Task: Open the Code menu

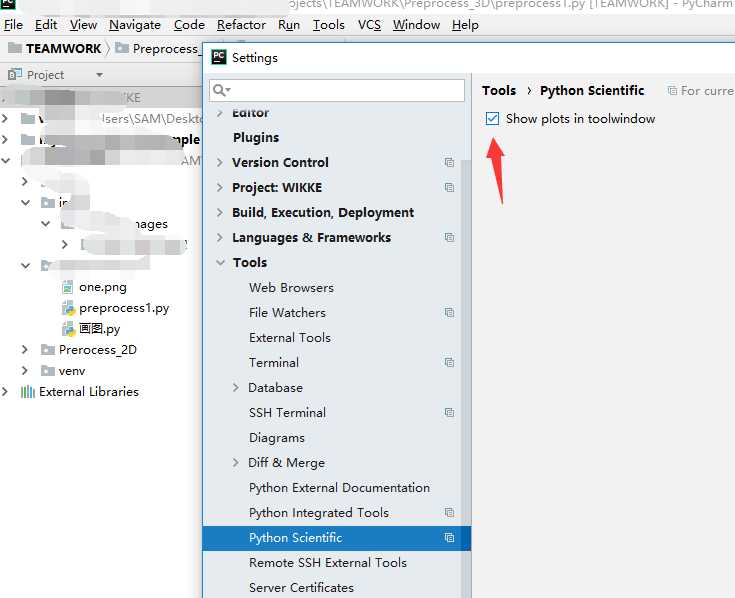Action: (x=189, y=25)
